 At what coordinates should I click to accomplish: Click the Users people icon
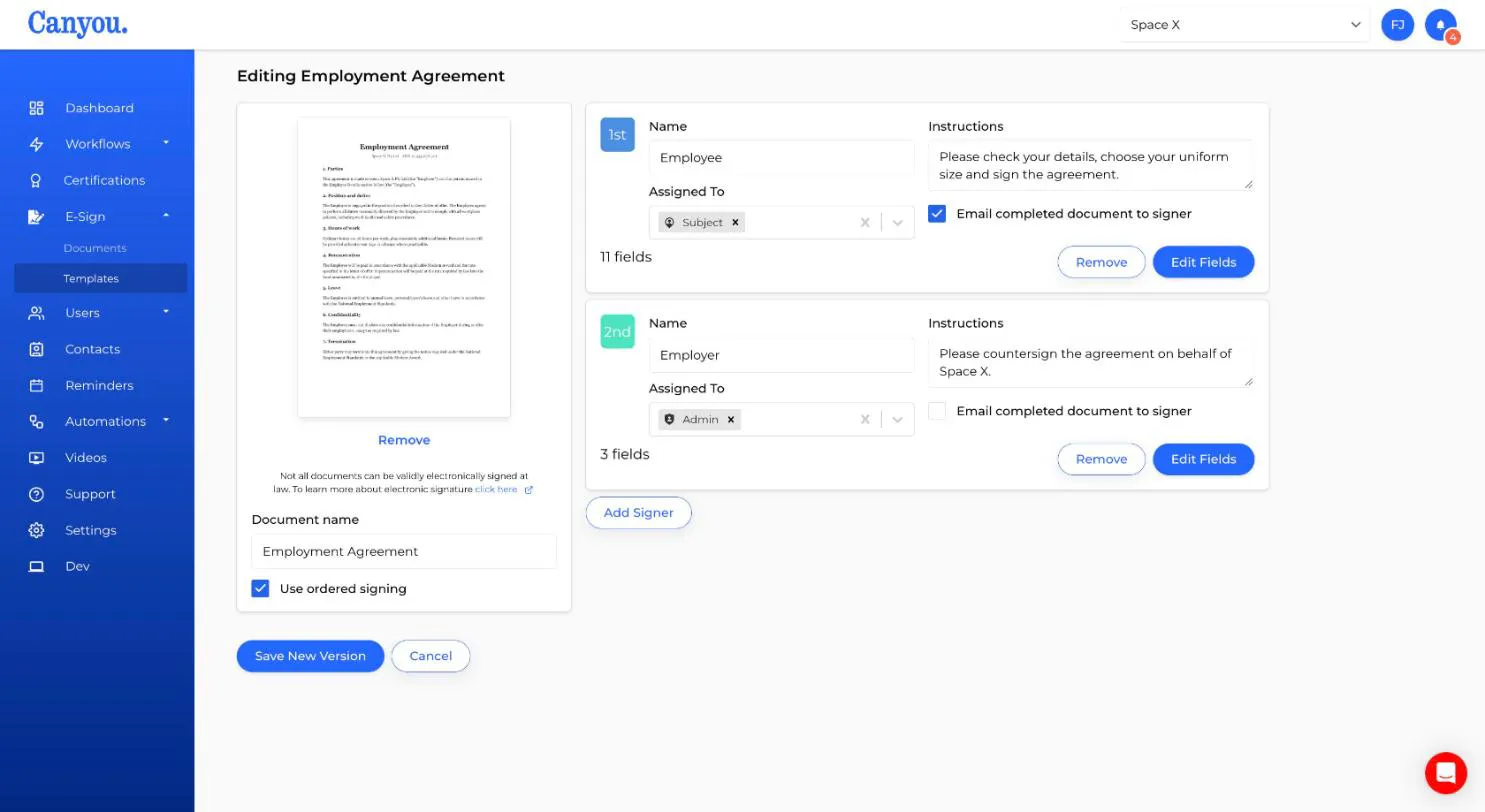coord(36,313)
